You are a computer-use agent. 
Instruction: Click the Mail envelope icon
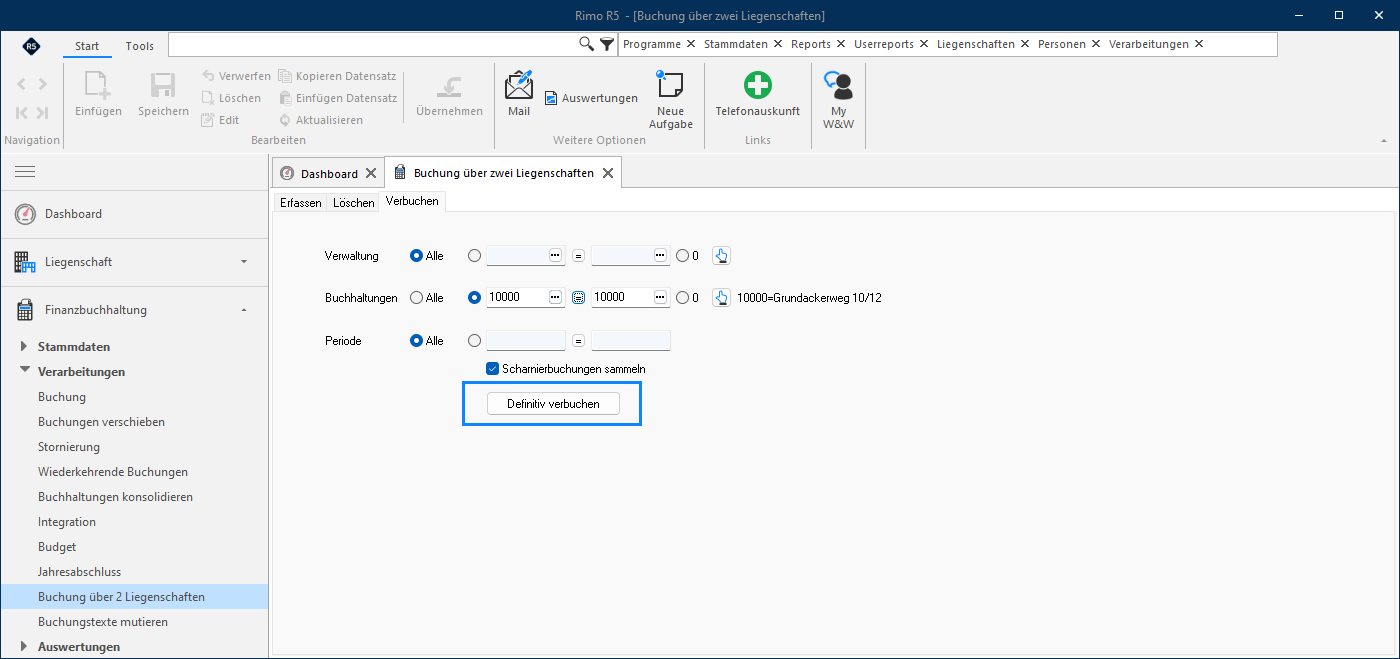click(519, 85)
